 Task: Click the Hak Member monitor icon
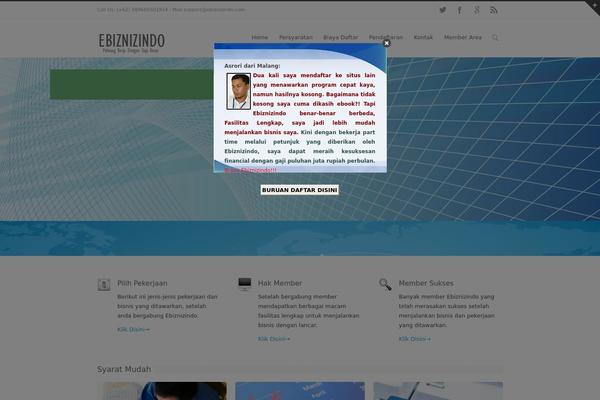pyautogui.click(x=245, y=284)
